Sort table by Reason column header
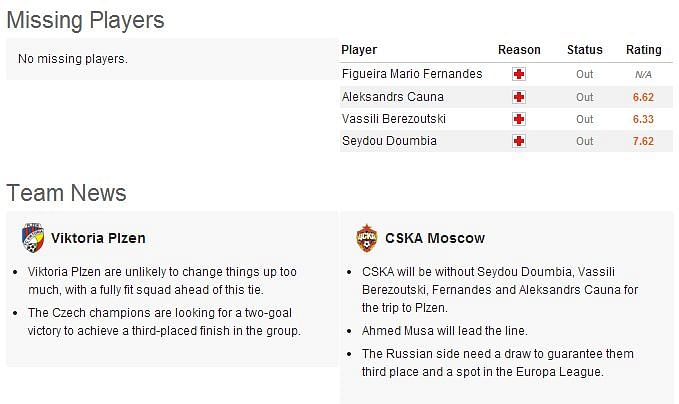This screenshot has height=404, width=679. click(519, 50)
